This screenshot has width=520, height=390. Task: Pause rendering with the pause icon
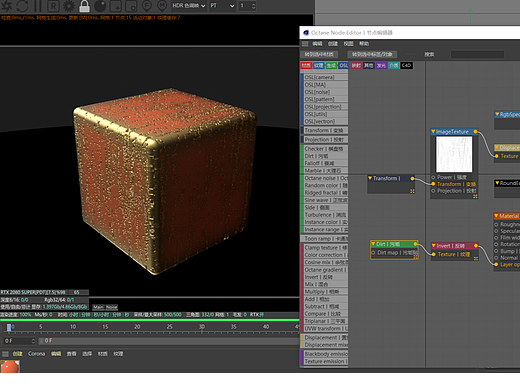[x=38, y=6]
